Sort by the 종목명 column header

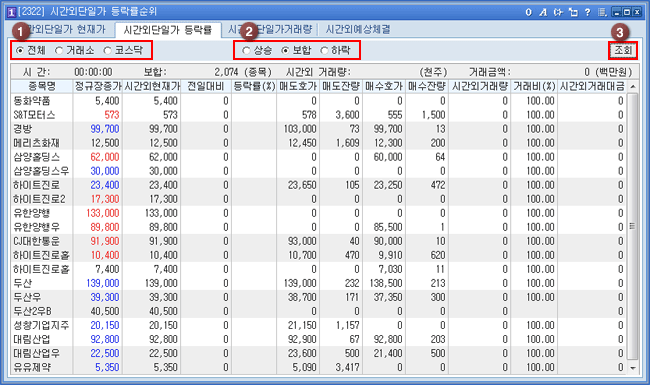42,86
